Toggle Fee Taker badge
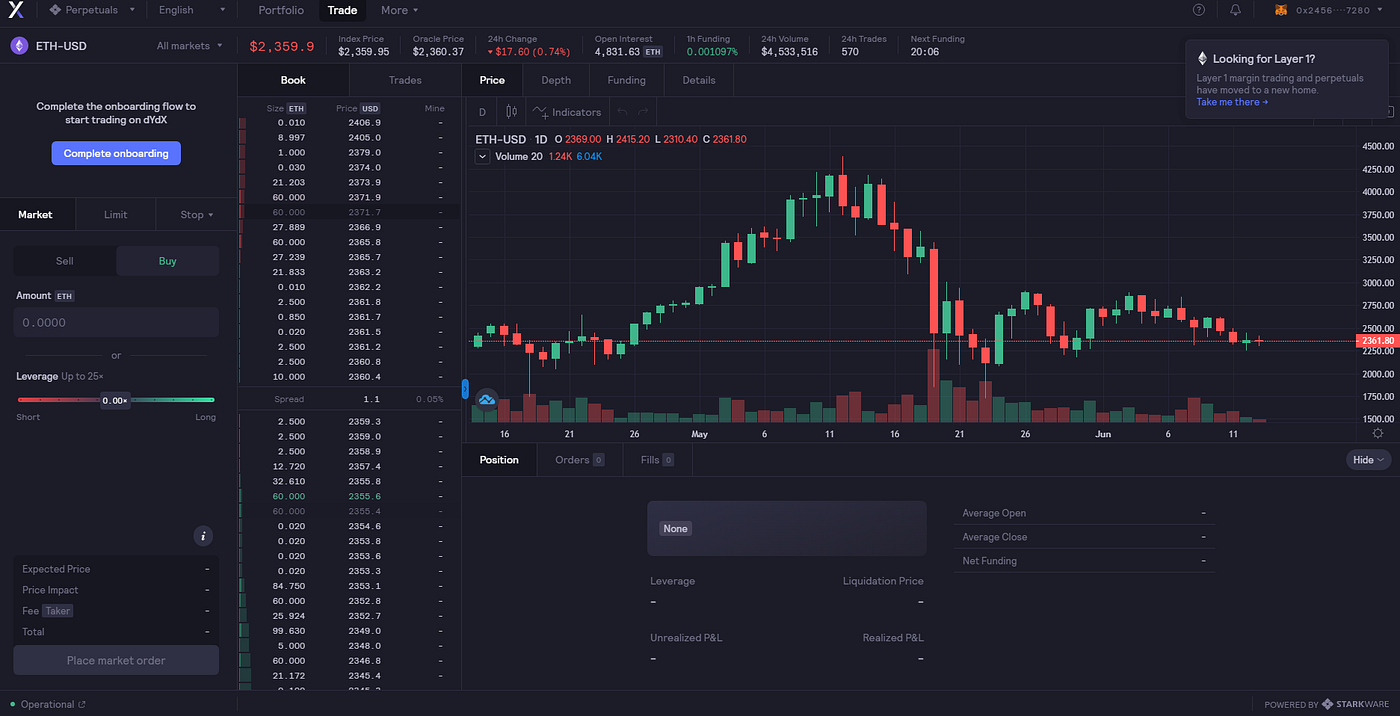1400x716 pixels. pos(58,611)
